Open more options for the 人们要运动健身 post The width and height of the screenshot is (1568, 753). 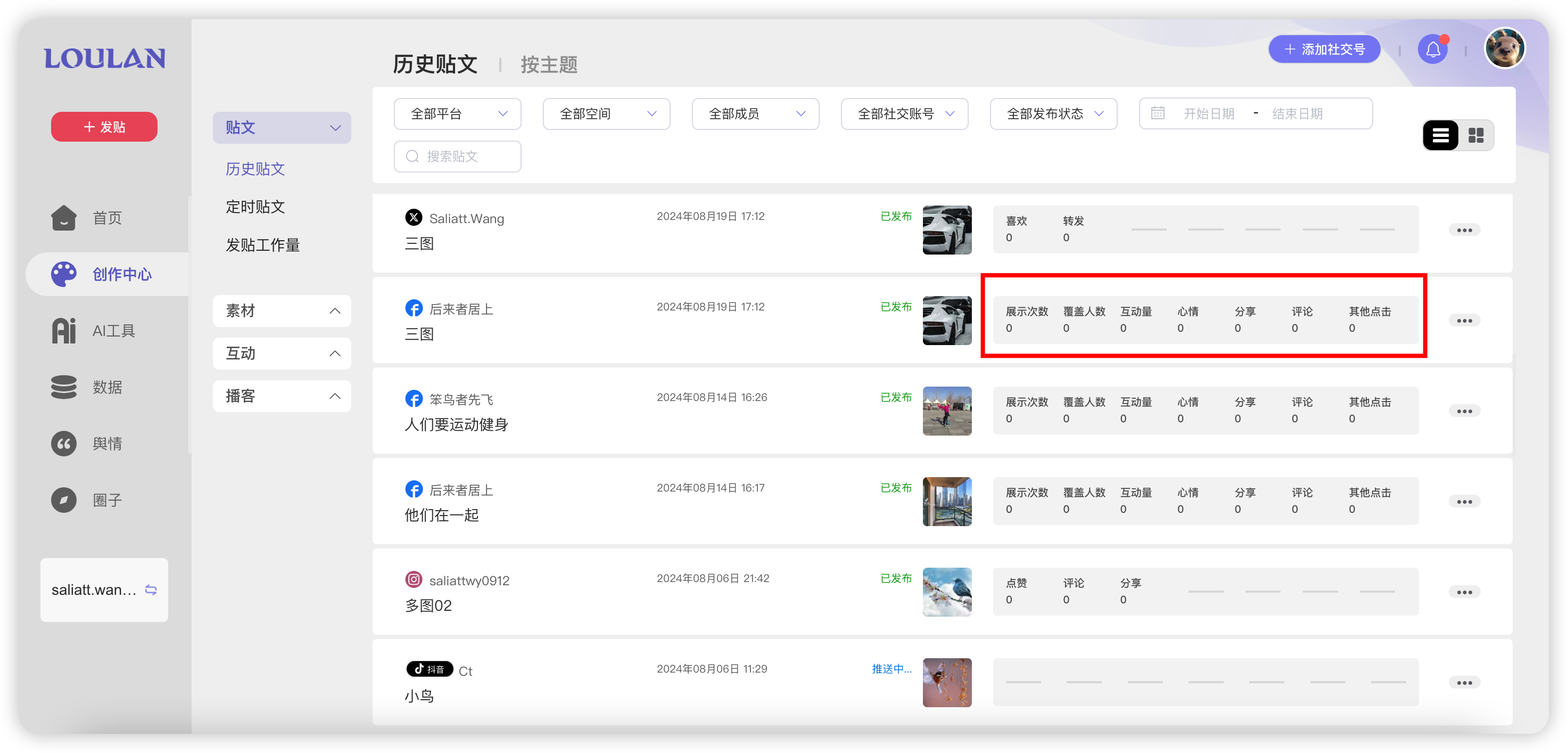click(x=1465, y=411)
